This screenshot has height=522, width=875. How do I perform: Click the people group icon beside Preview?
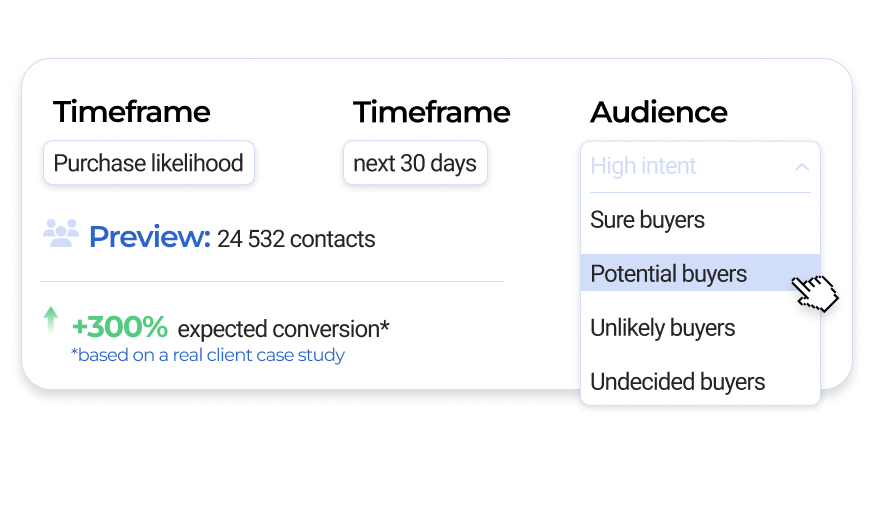pos(61,234)
